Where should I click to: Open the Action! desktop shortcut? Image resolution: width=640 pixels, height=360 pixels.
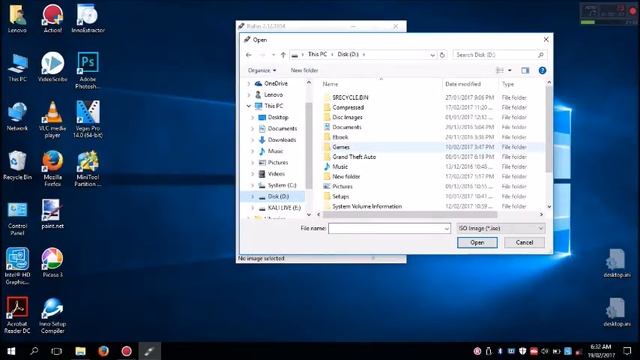tap(53, 18)
